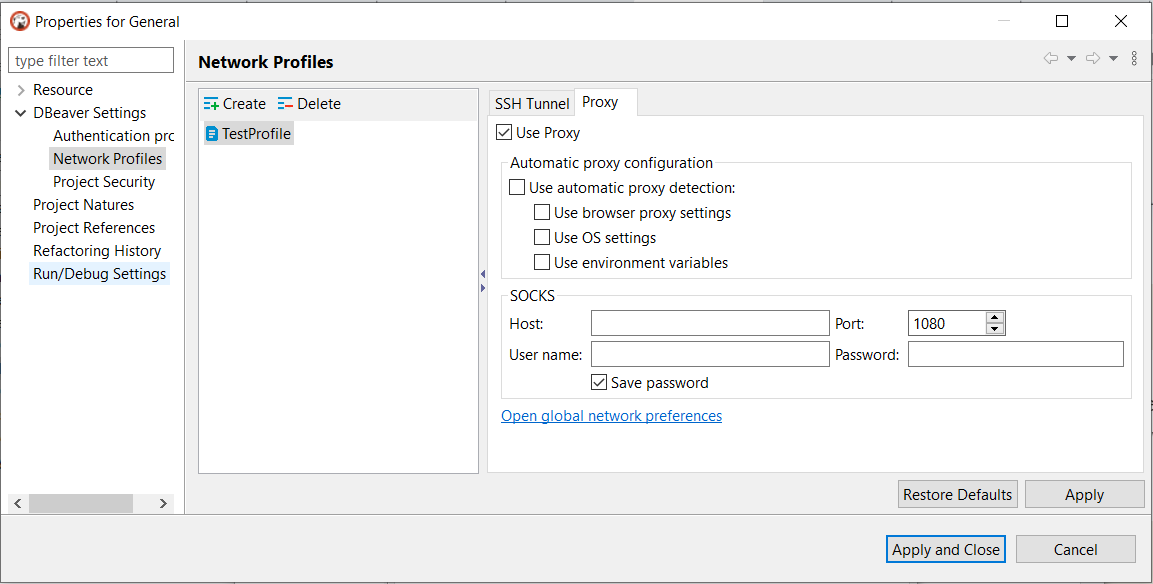This screenshot has height=584, width=1153.
Task: Enable automatic proxy detection
Action: coord(517,186)
